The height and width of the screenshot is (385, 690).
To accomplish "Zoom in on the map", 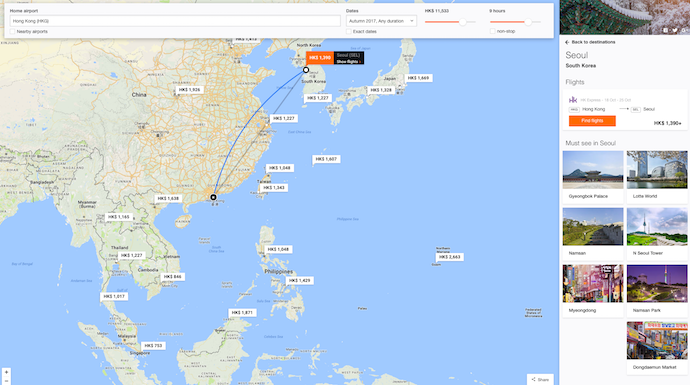I will click(6, 372).
